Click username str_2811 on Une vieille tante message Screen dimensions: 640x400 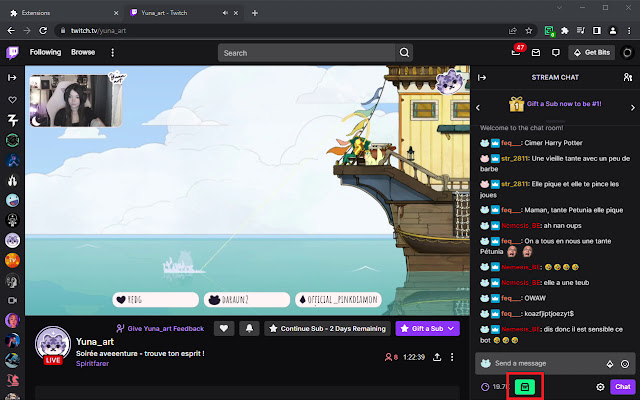click(x=514, y=158)
